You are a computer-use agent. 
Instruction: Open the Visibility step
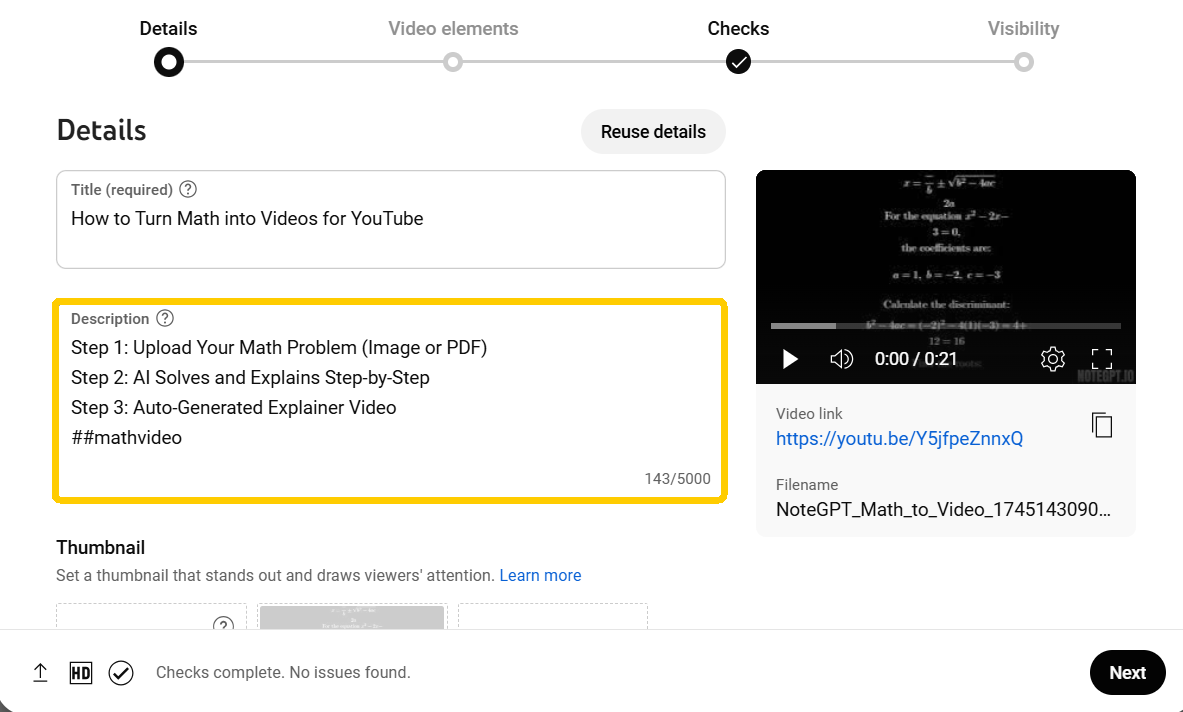tap(1023, 62)
